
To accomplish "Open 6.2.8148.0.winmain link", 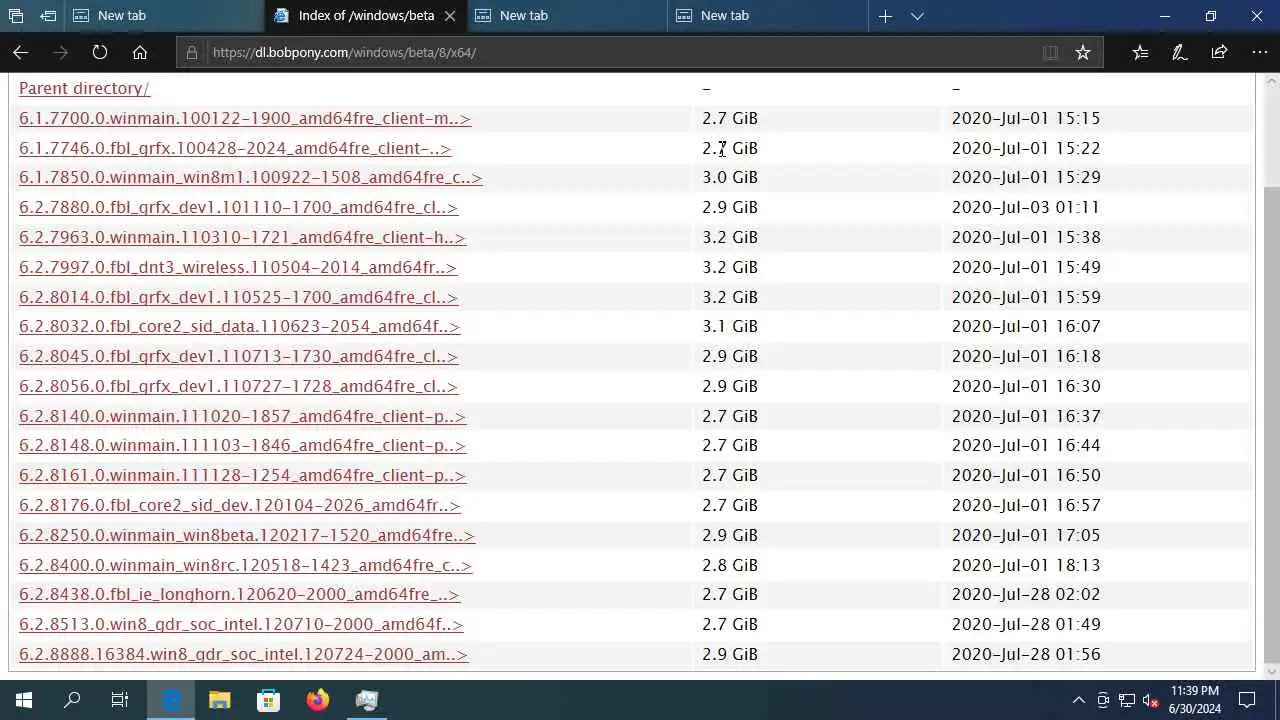I will point(242,445).
